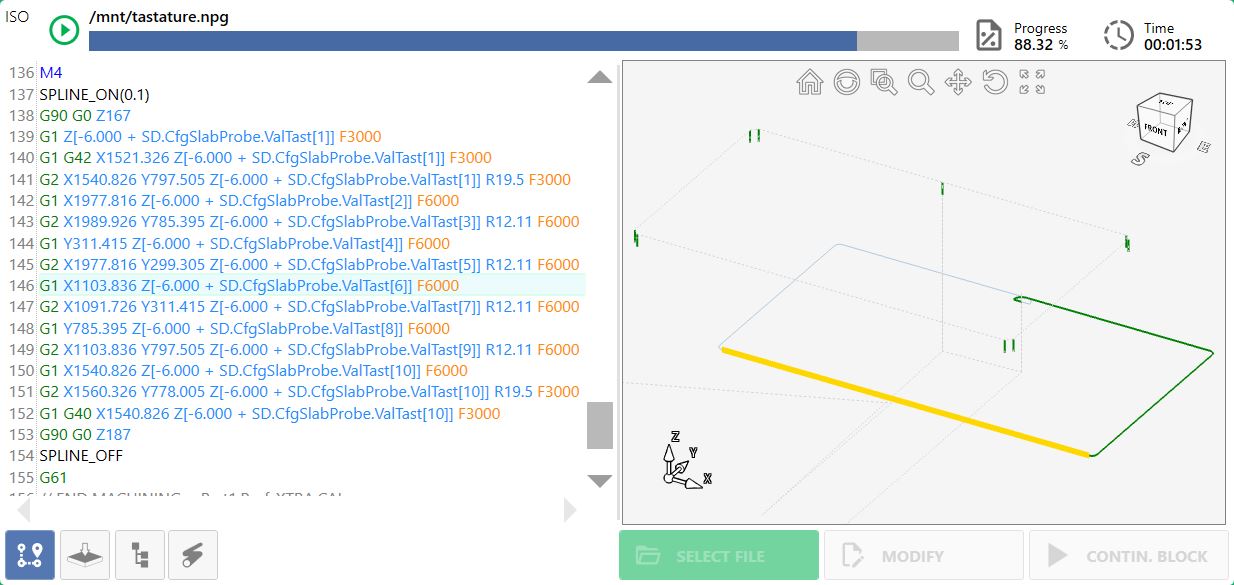Click the E compass letter beside the view cube
Viewport: 1234px width, 585px height.
[1204, 147]
